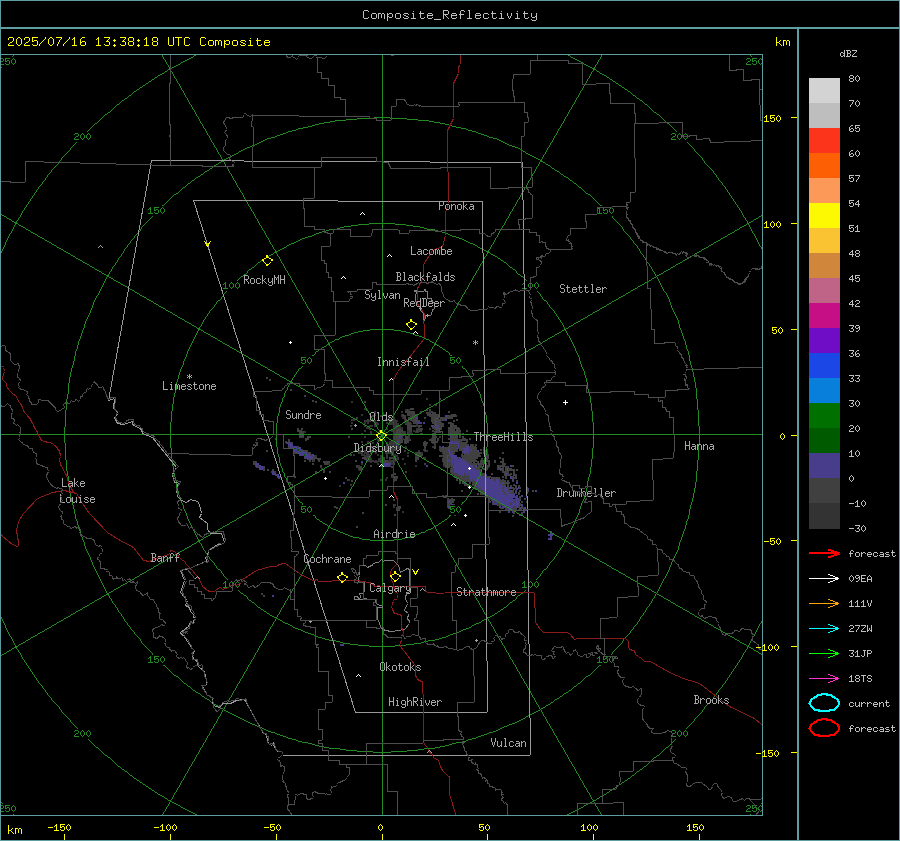Click the Stettler town label

tap(583, 289)
